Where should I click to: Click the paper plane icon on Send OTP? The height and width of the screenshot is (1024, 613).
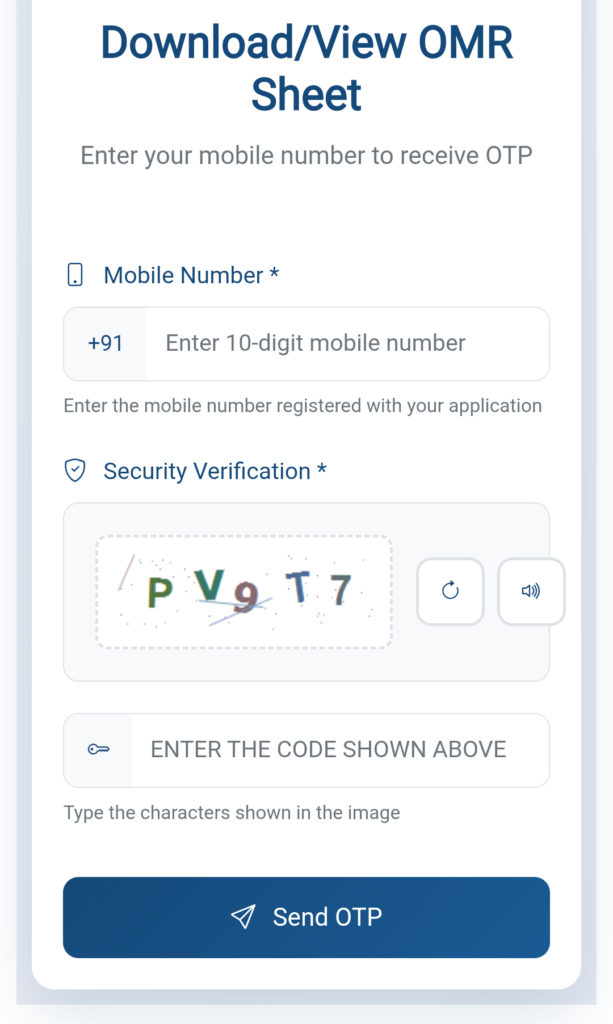[243, 917]
